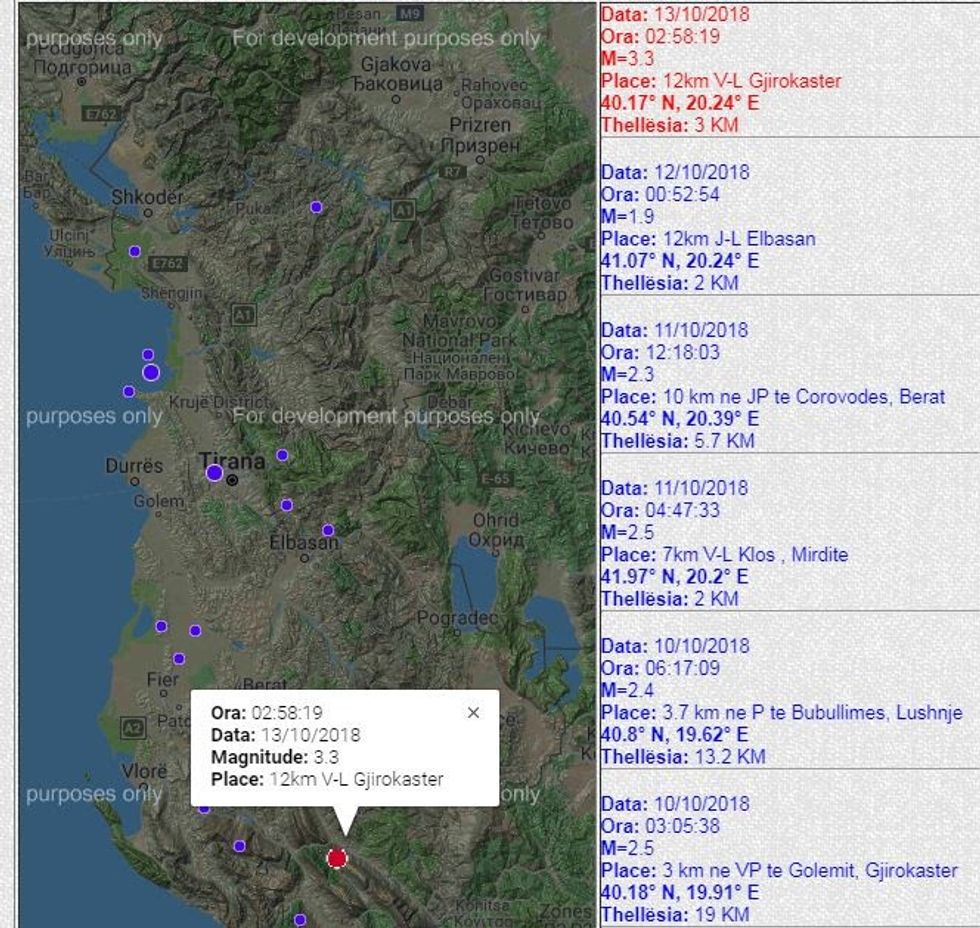
Task: Open the Bubullimes, Lushnje earthquake entry
Action: coord(781,702)
